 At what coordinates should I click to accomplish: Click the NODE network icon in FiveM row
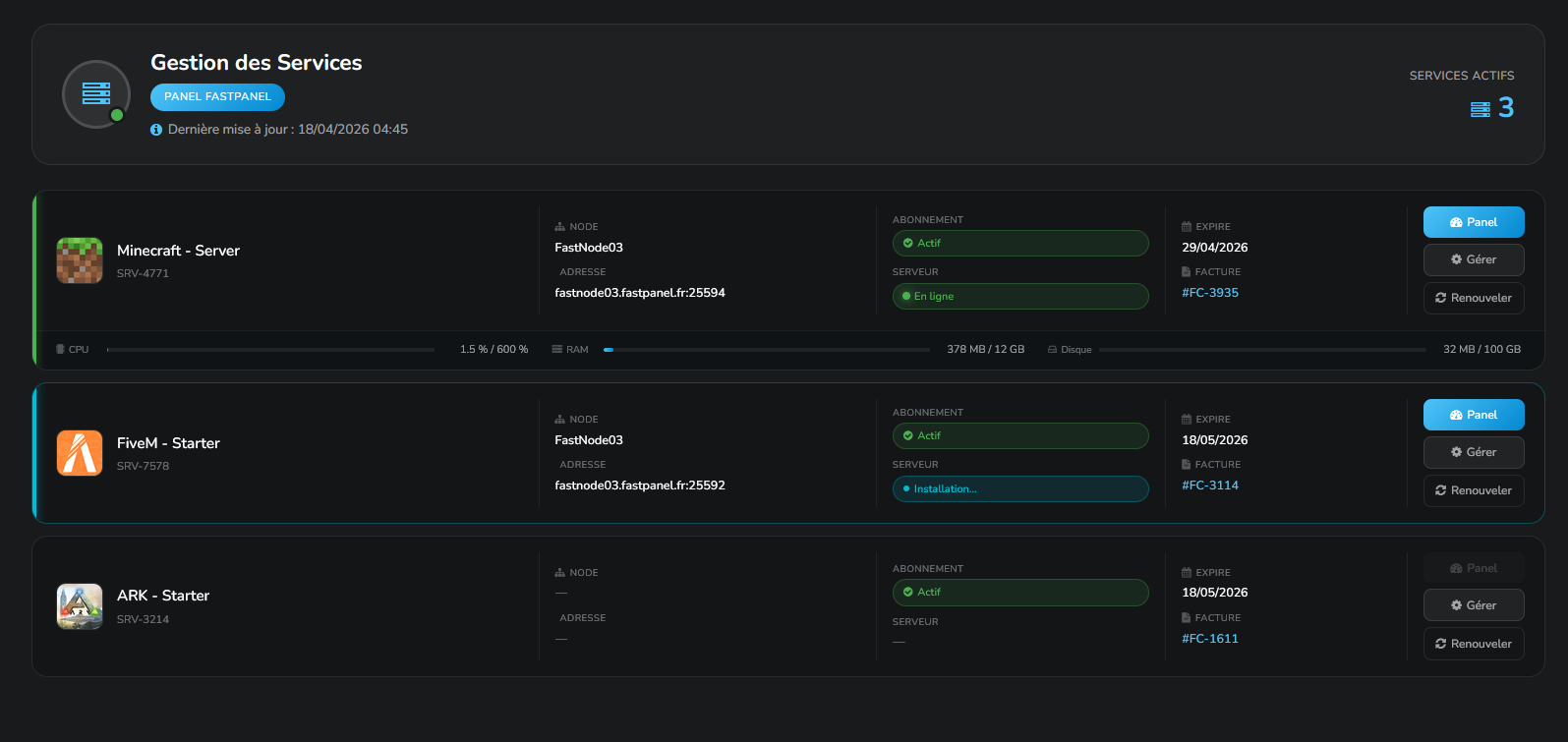click(560, 420)
